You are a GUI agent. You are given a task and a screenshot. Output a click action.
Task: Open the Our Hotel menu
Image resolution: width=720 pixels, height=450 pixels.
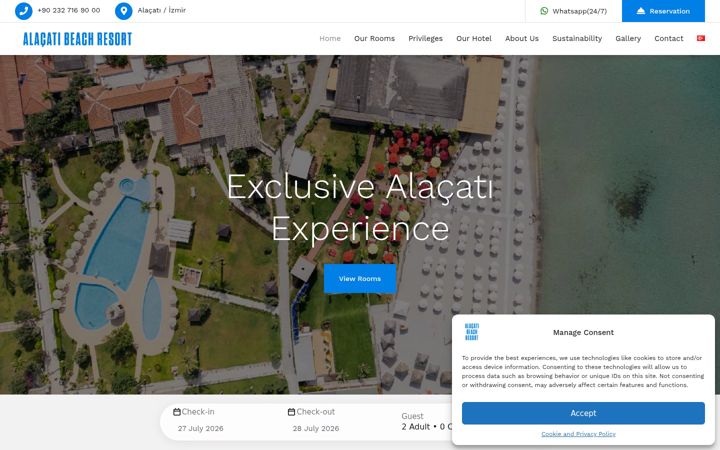(x=474, y=39)
